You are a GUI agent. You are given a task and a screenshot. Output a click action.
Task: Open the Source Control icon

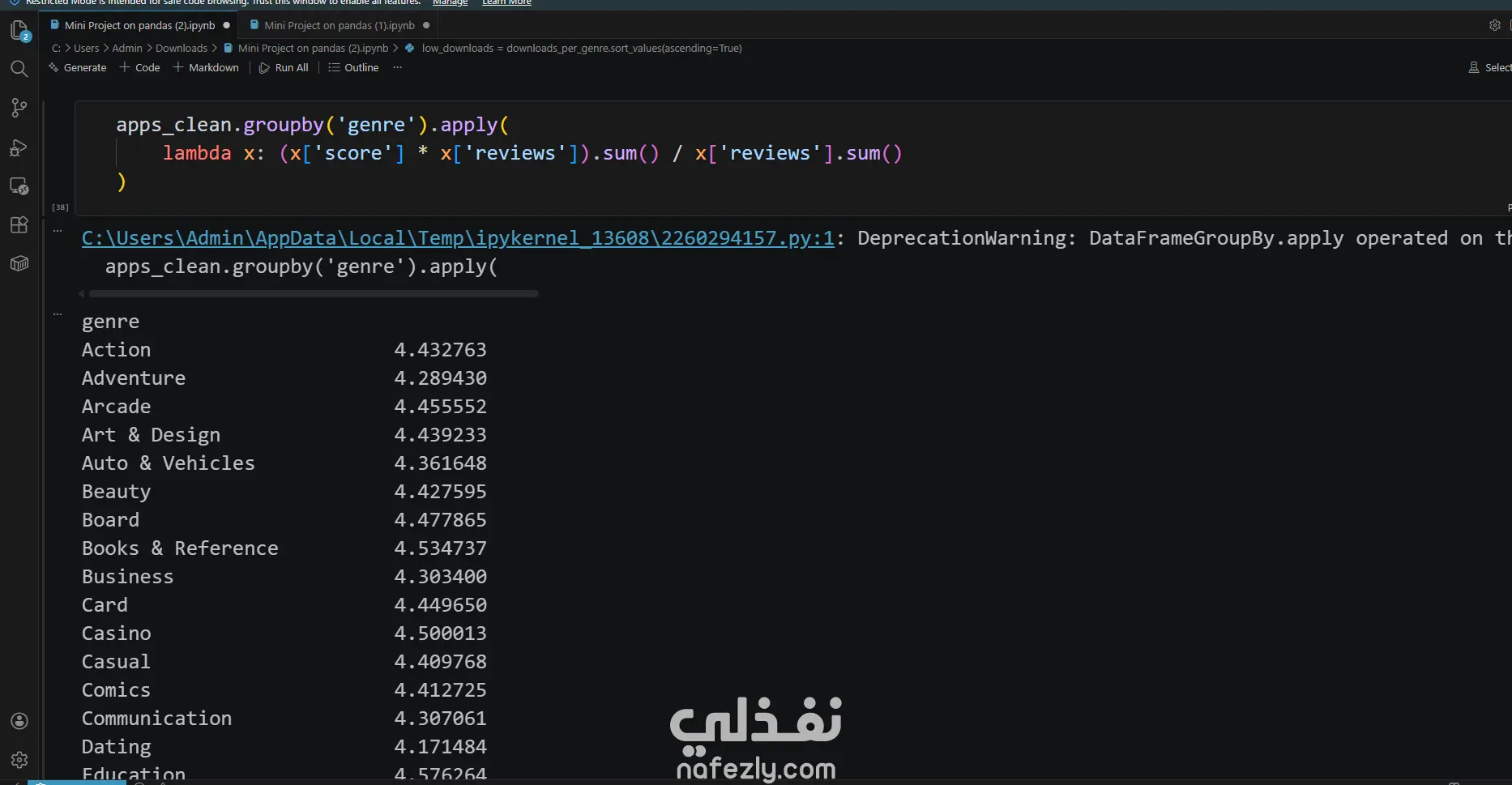pos(19,108)
